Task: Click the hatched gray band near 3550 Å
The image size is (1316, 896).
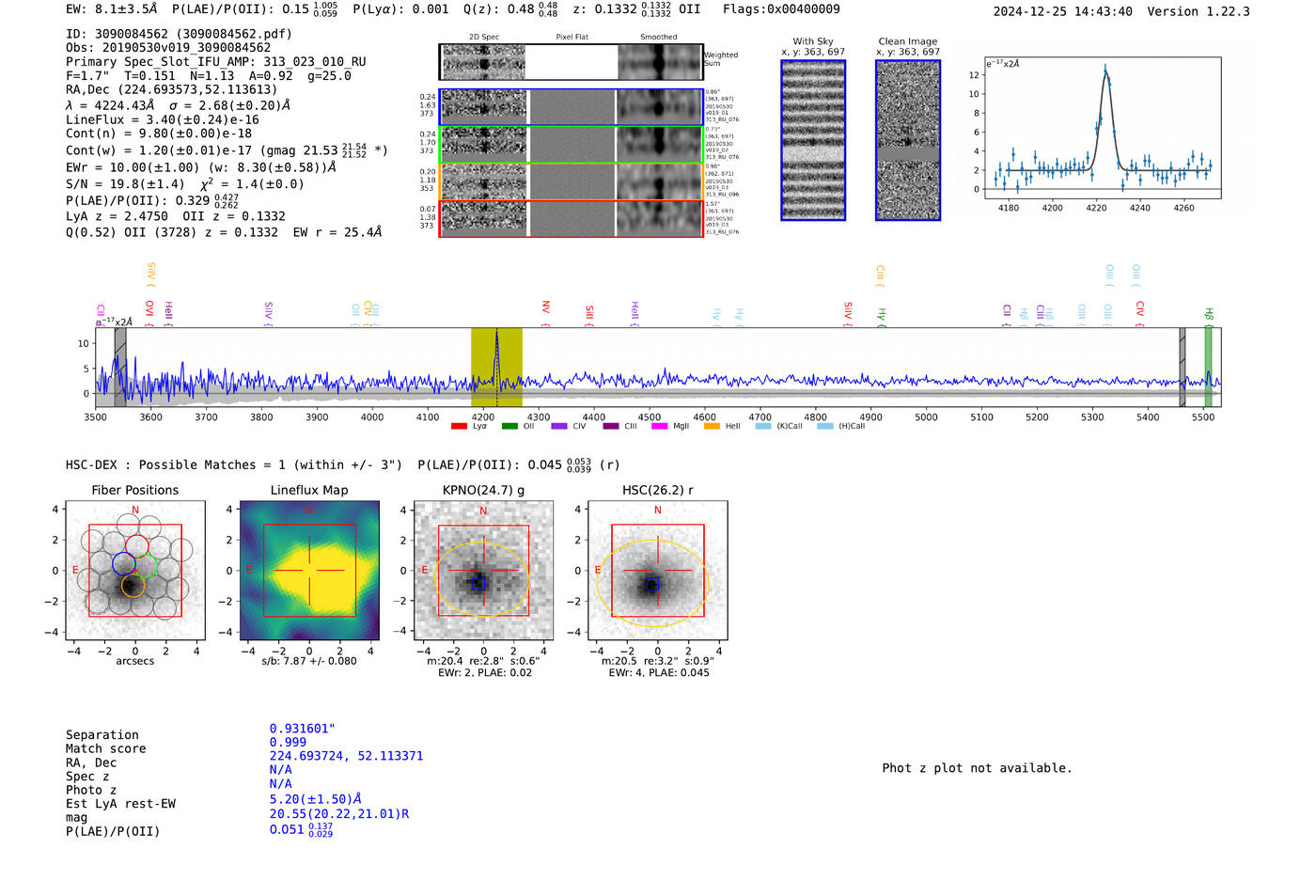Action: coord(120,368)
